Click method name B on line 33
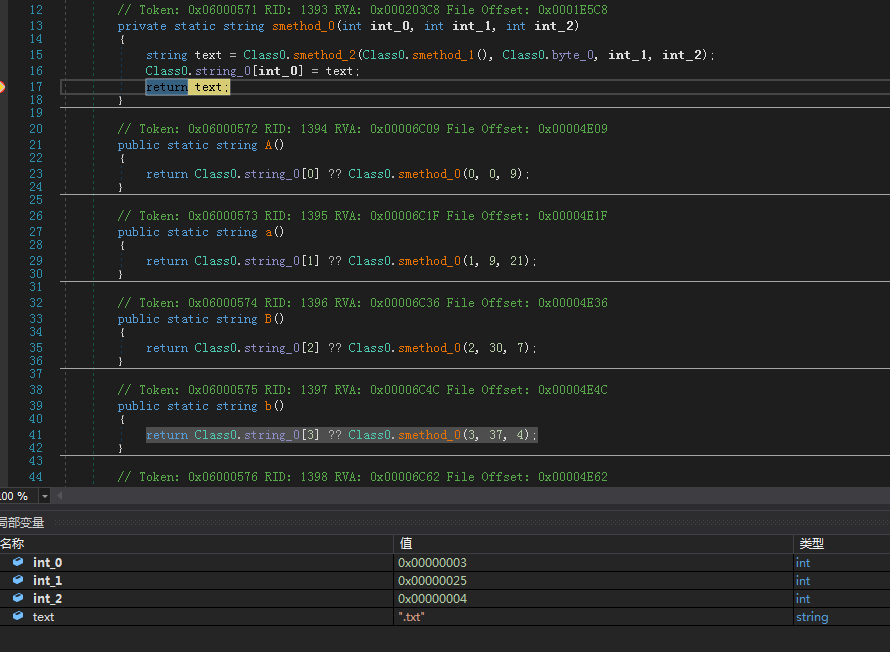890x652 pixels. tap(268, 319)
